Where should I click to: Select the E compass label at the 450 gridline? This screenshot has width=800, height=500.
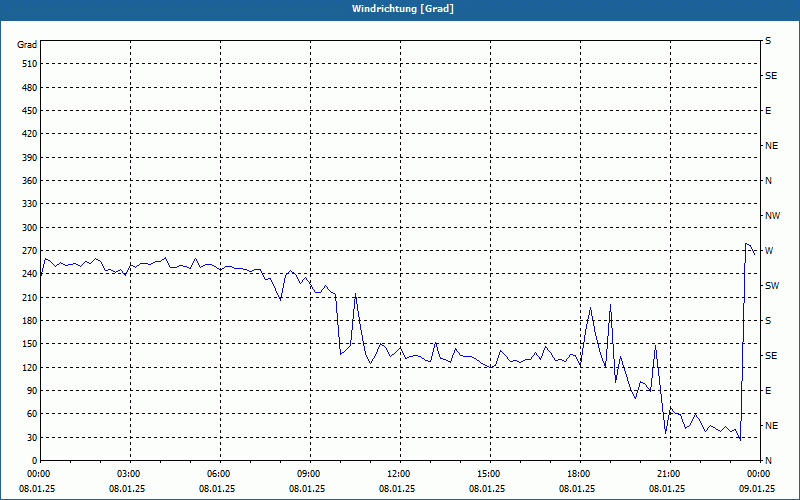pos(768,111)
